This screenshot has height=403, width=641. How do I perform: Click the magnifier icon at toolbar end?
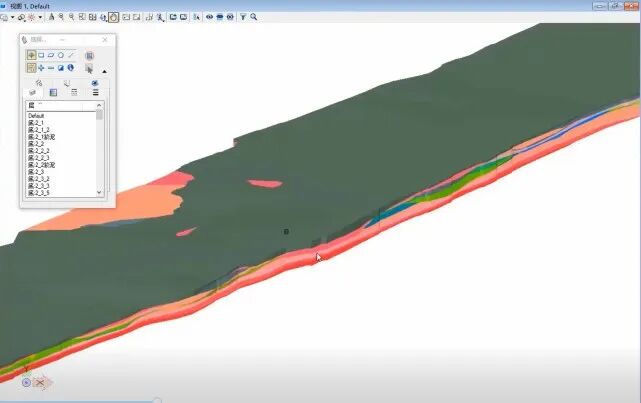pos(253,17)
